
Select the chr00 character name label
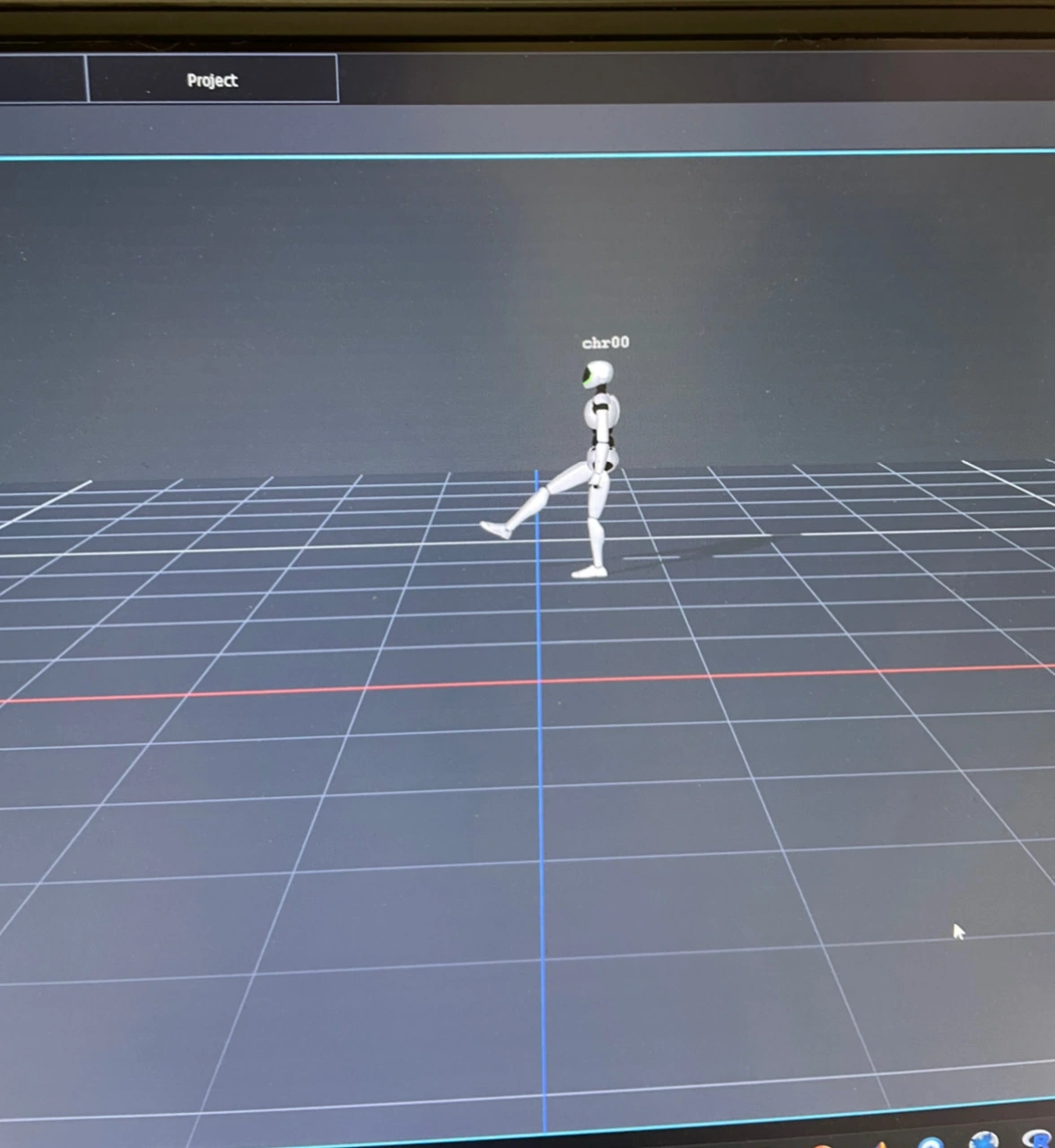[606, 343]
